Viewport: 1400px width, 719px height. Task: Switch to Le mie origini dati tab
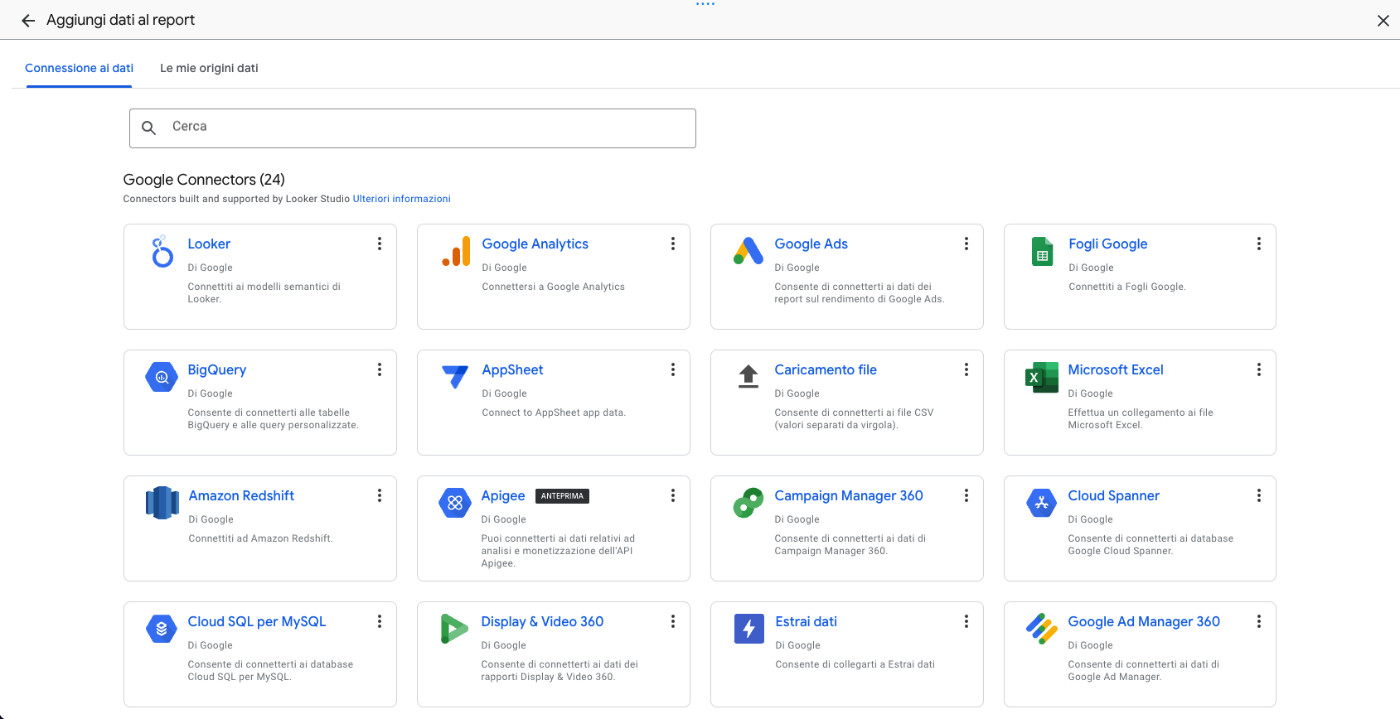click(x=209, y=68)
